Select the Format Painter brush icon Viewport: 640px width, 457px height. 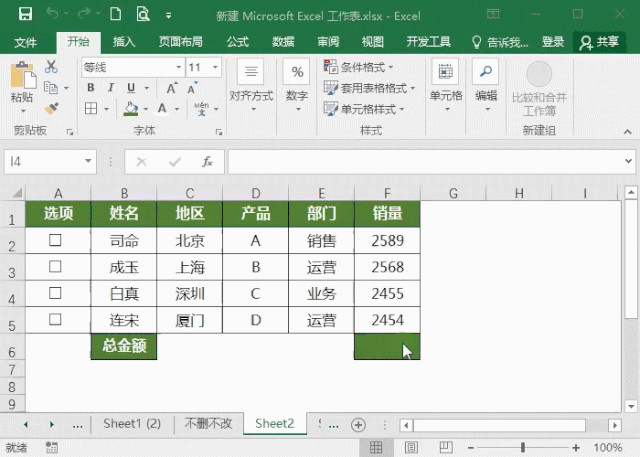coord(51,109)
